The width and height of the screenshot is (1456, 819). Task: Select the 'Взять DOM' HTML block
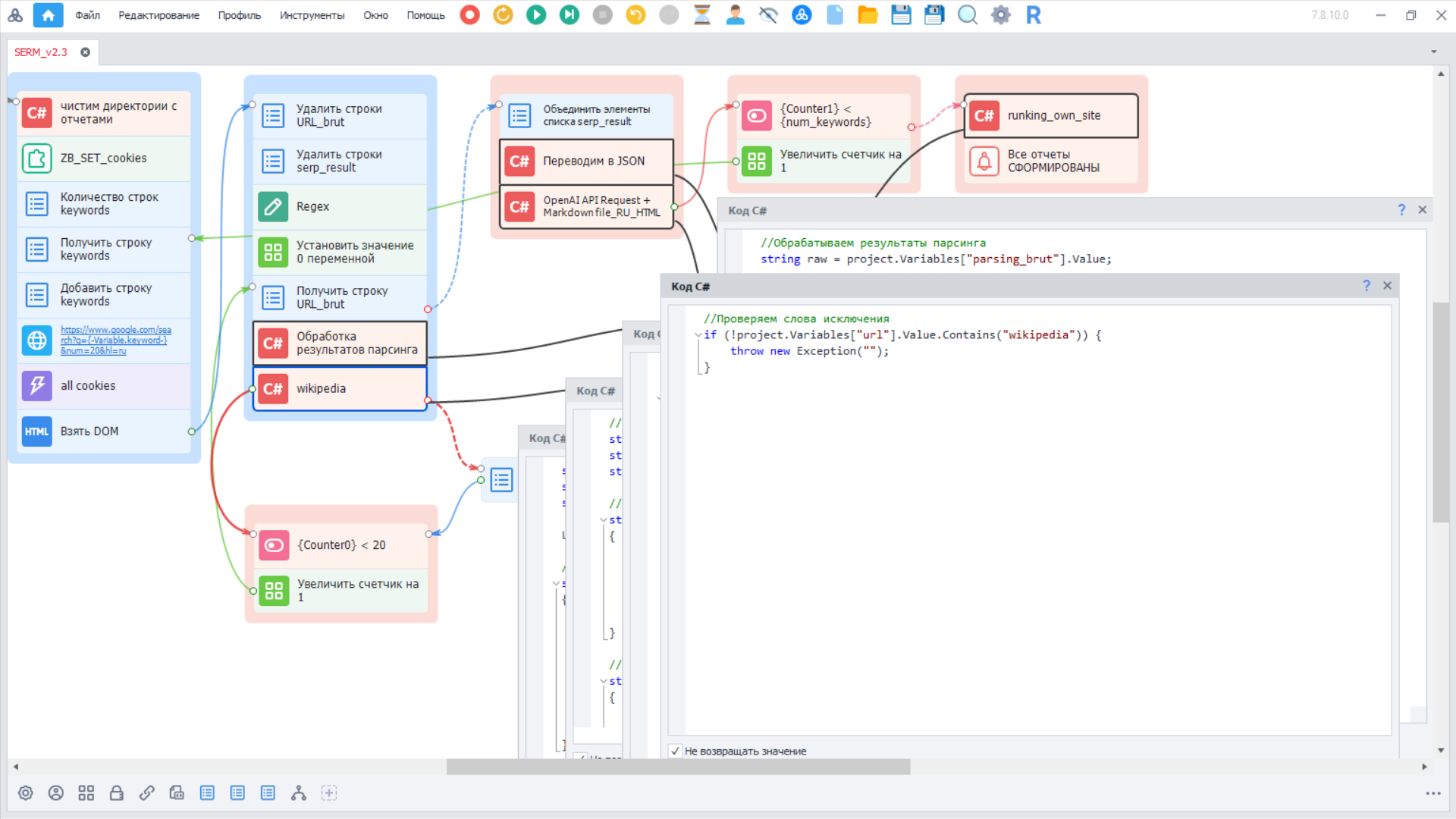(x=104, y=431)
